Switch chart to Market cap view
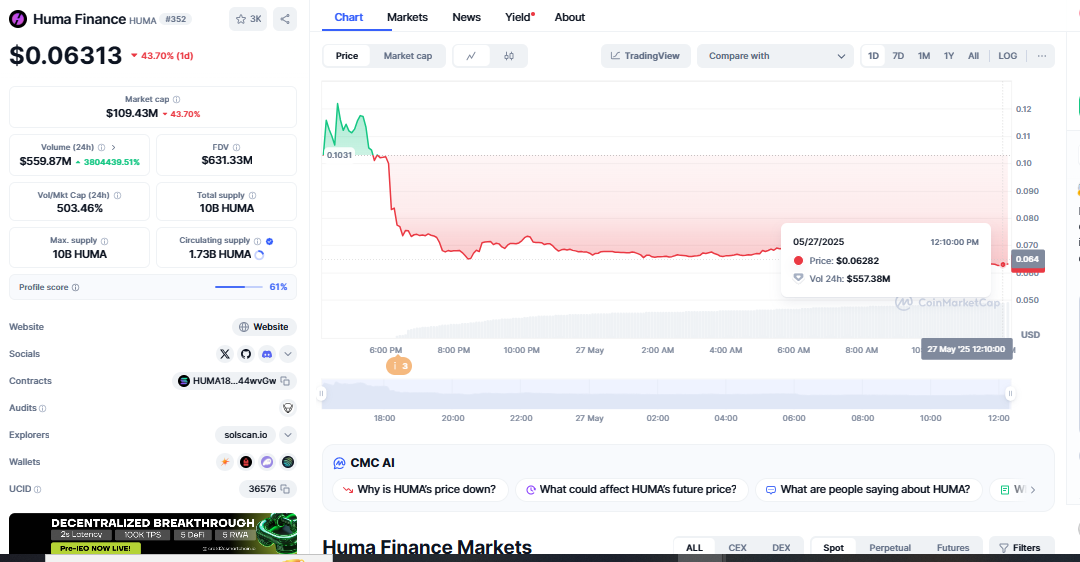1080x562 pixels. (x=408, y=56)
